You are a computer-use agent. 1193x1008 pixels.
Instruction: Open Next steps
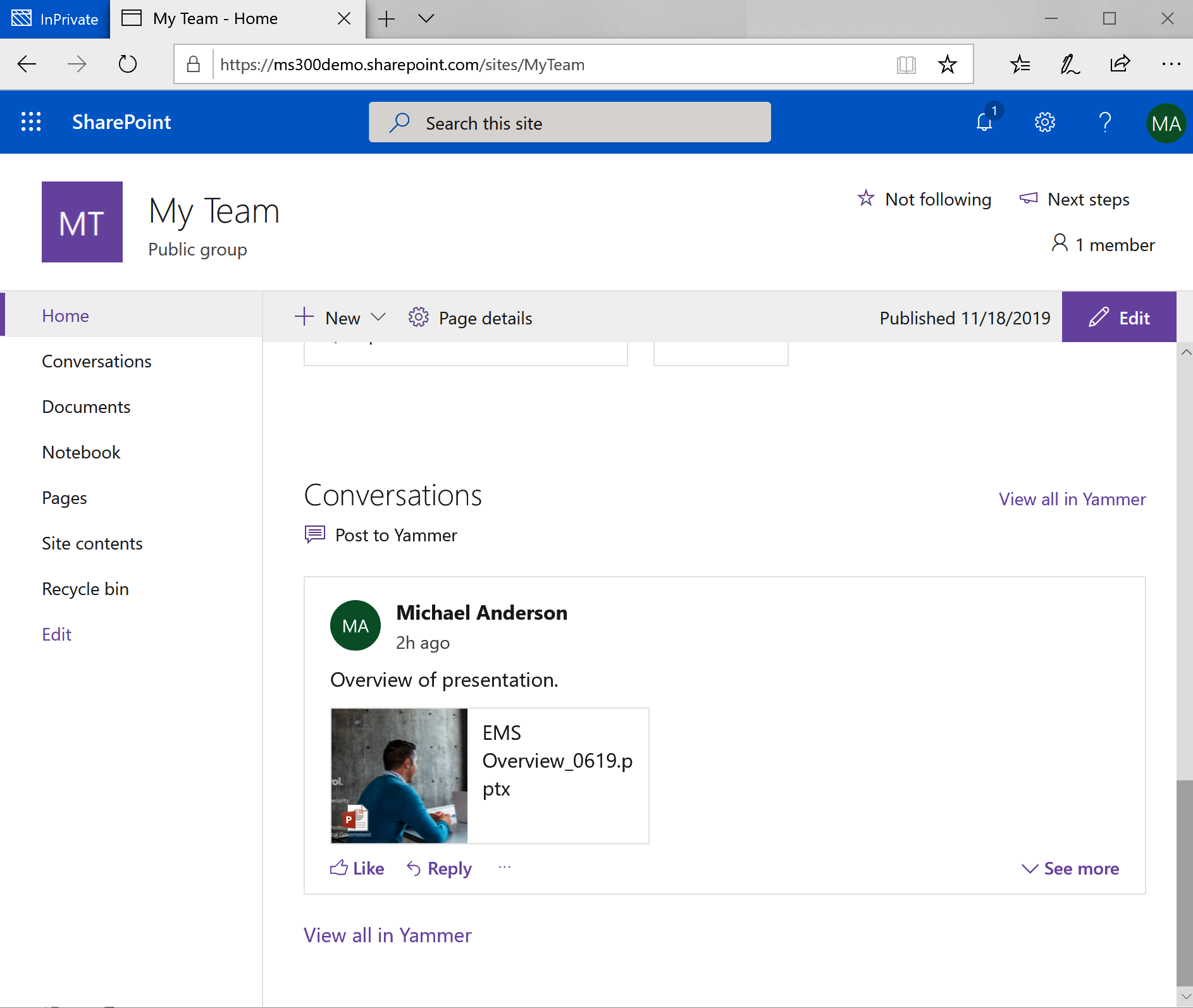coord(1075,199)
